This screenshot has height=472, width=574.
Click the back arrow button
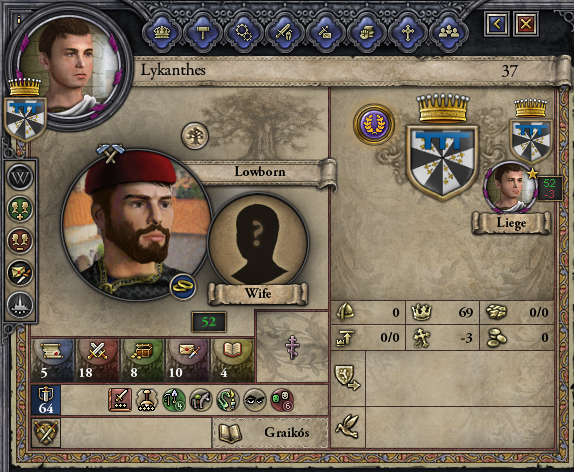pyautogui.click(x=497, y=25)
